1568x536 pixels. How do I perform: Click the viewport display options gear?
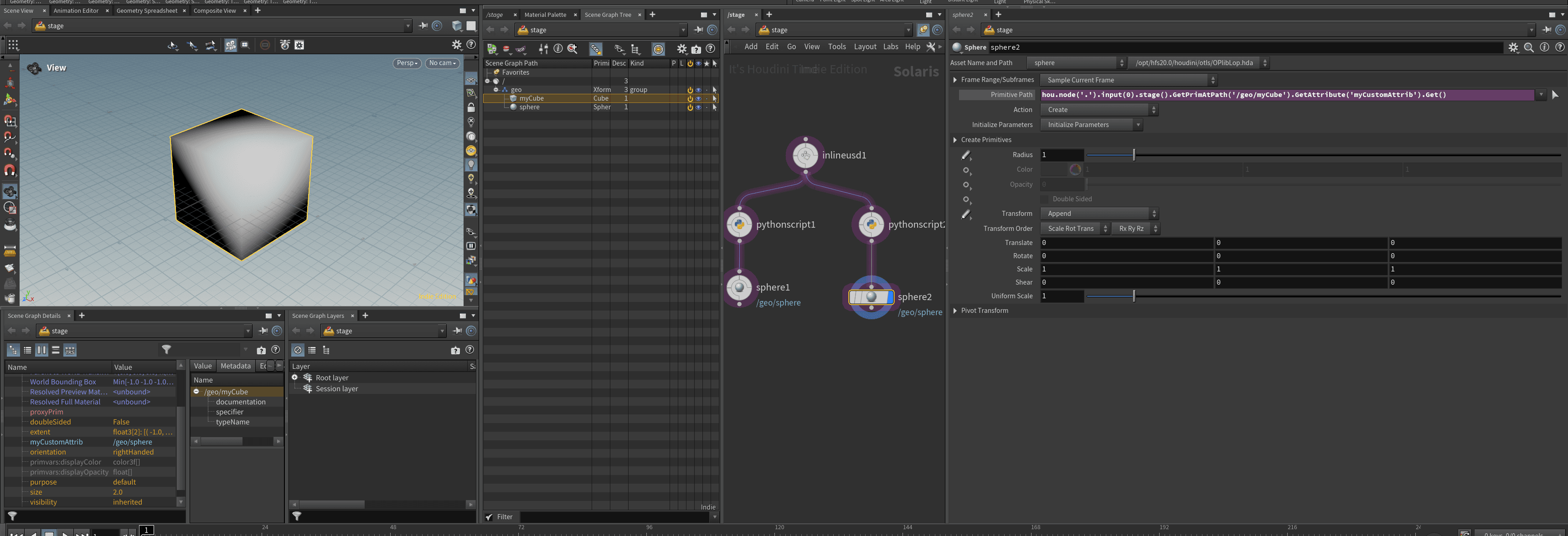tap(457, 45)
